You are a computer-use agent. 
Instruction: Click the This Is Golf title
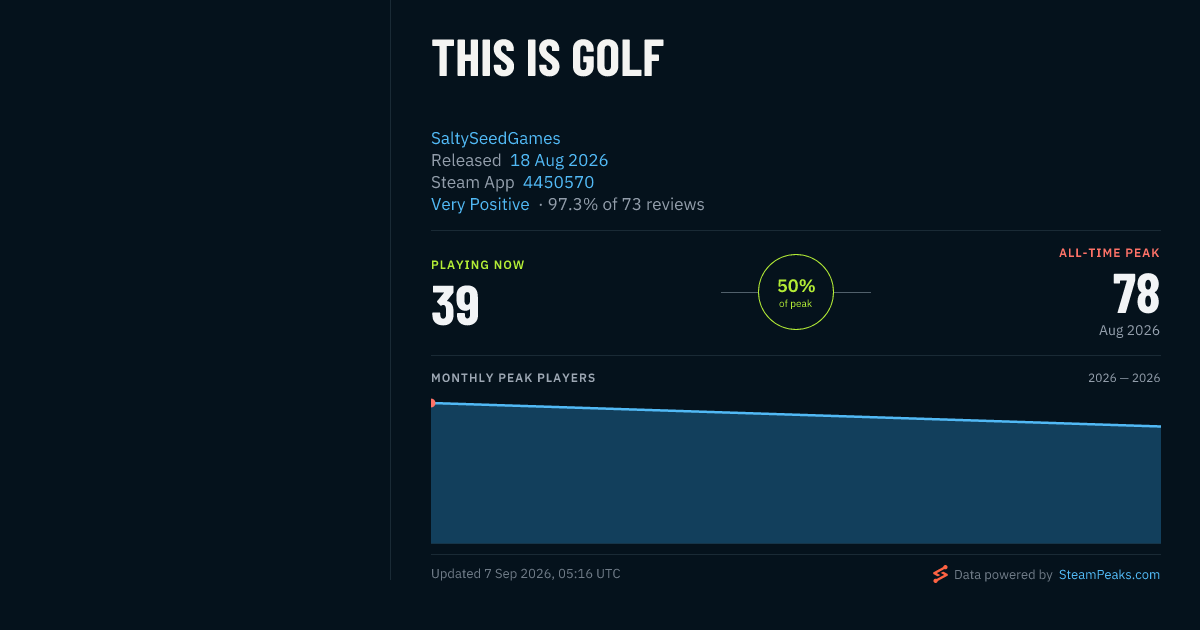(547, 59)
